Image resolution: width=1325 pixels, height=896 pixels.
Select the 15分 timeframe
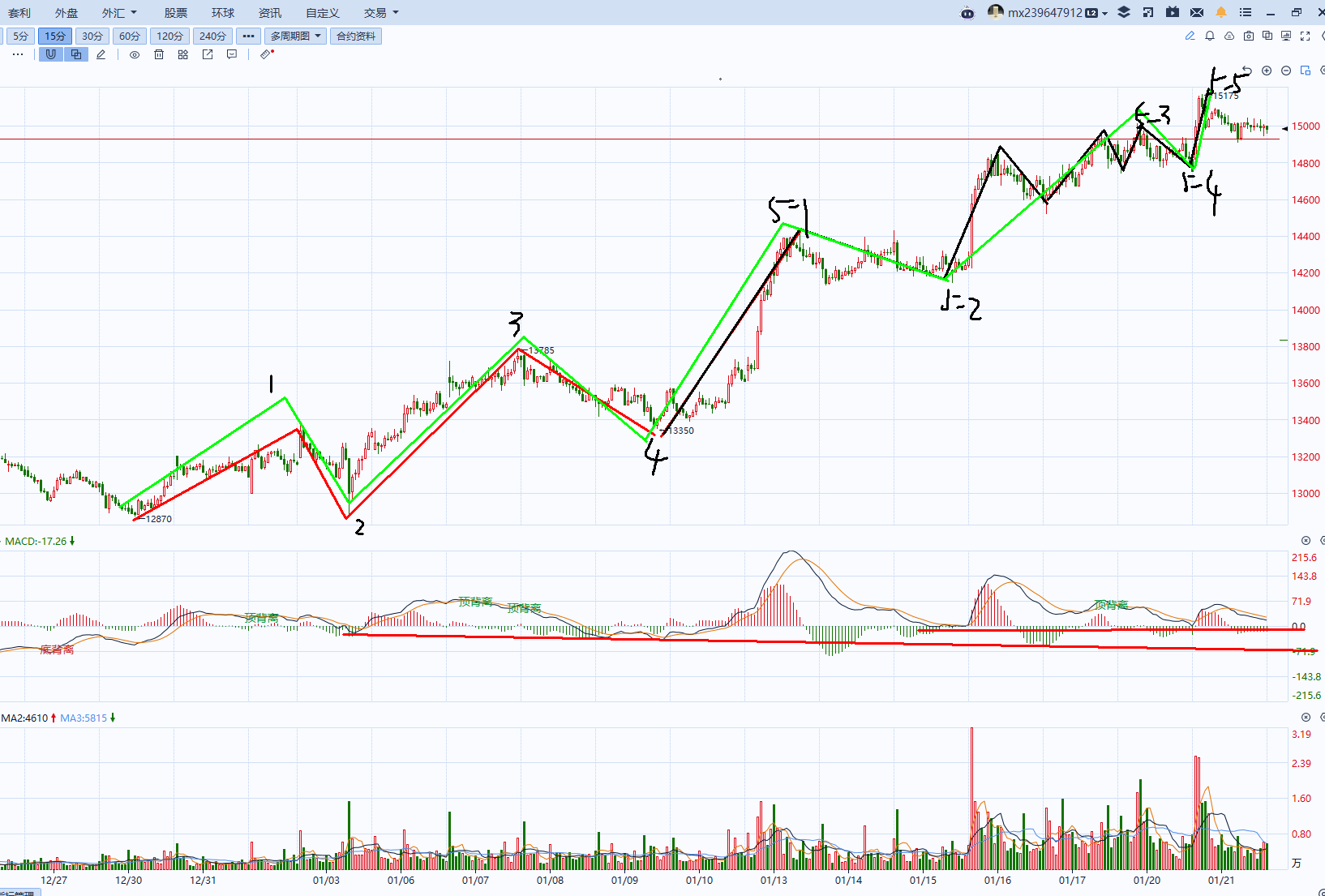55,36
